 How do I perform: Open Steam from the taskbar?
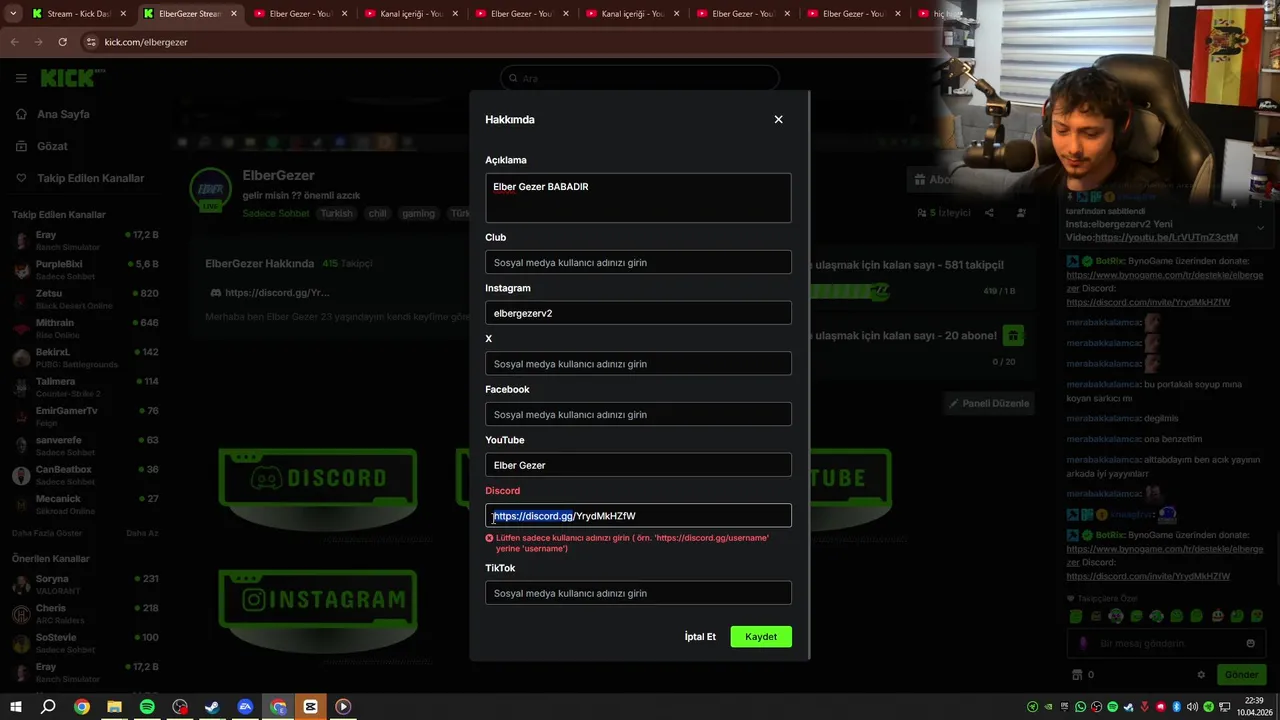[212, 707]
